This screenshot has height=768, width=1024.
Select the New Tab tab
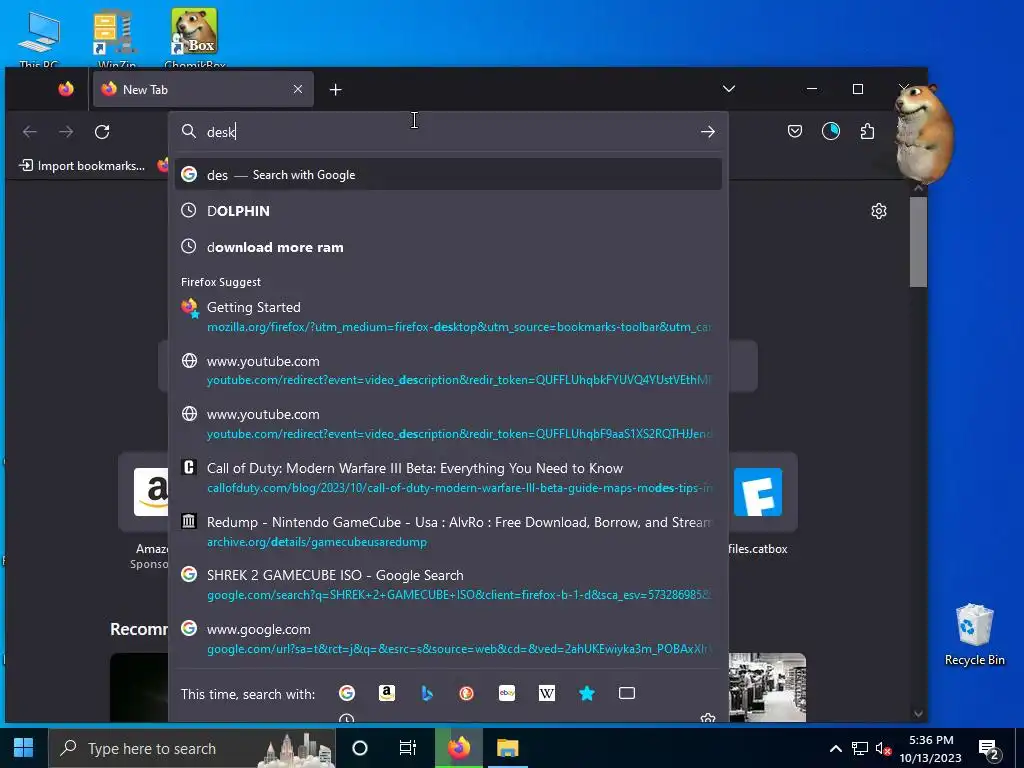(x=203, y=89)
